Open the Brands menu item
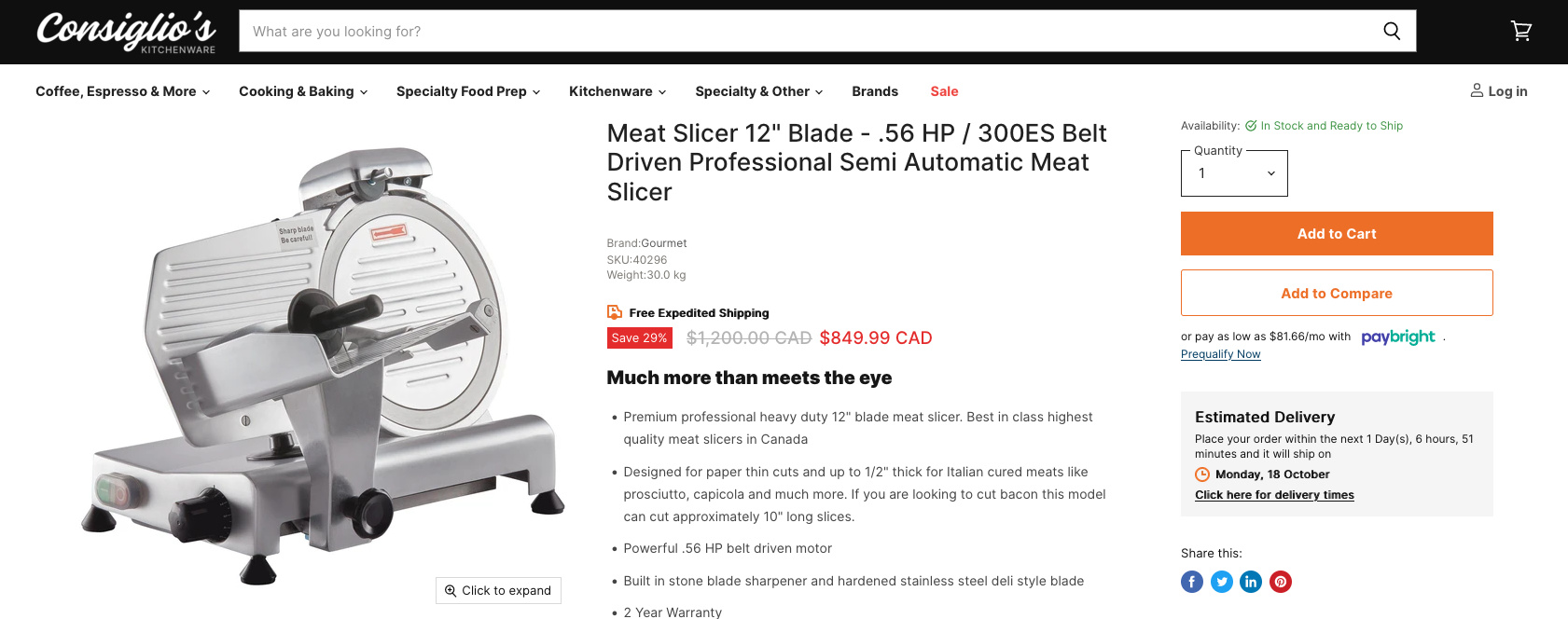Viewport: 1568px width, 619px height. (x=875, y=91)
